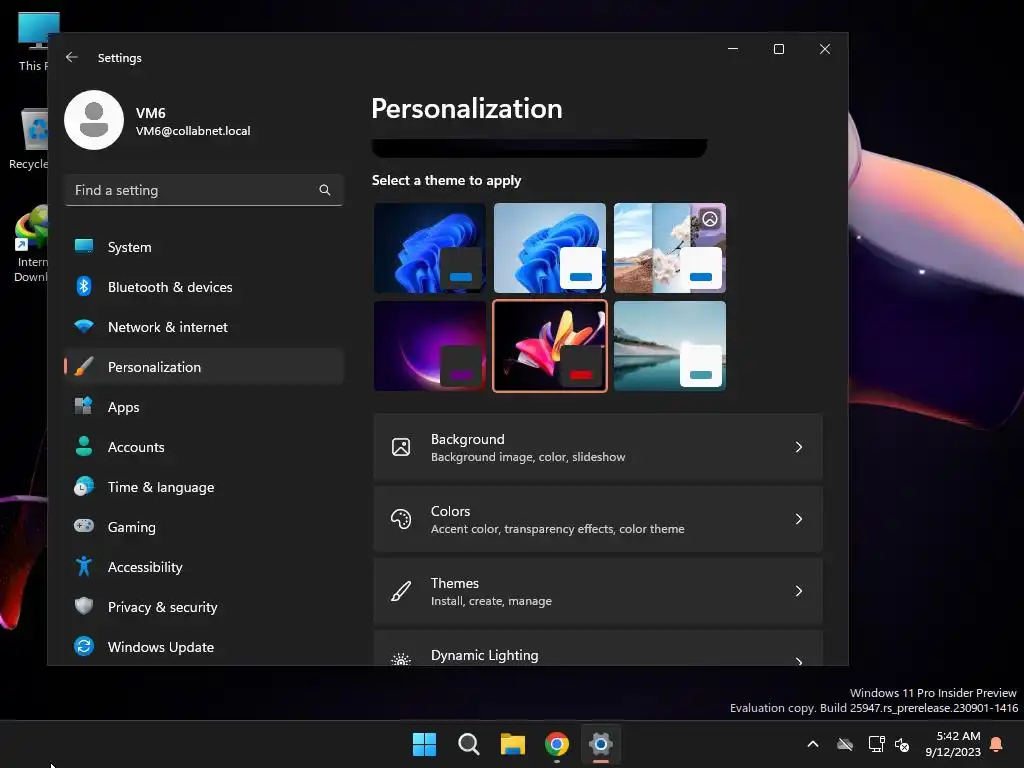Open the VM6 account profile picture
Viewport: 1024px width, 768px height.
94,120
